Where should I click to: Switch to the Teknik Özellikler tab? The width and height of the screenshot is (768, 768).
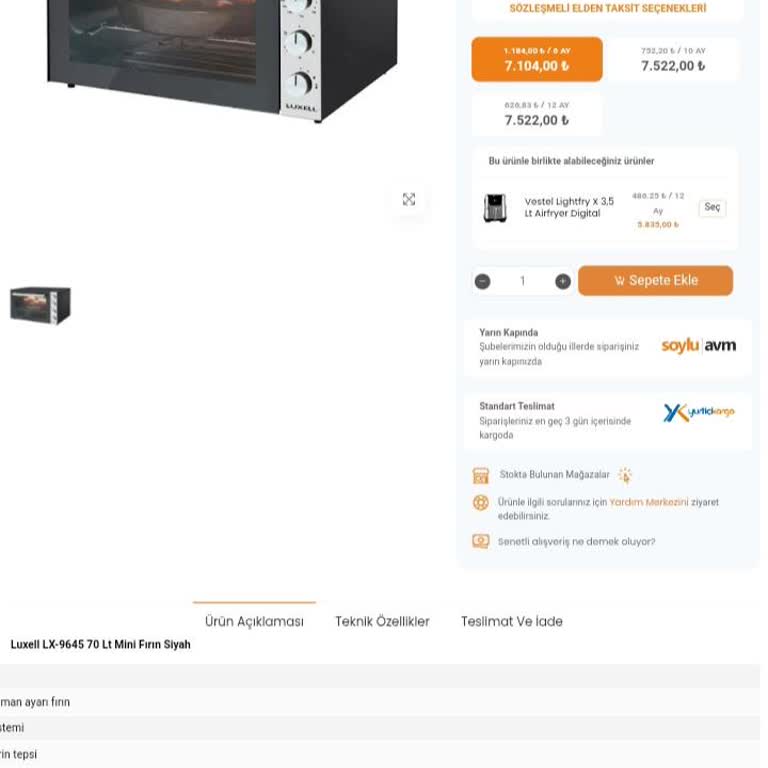tap(382, 621)
